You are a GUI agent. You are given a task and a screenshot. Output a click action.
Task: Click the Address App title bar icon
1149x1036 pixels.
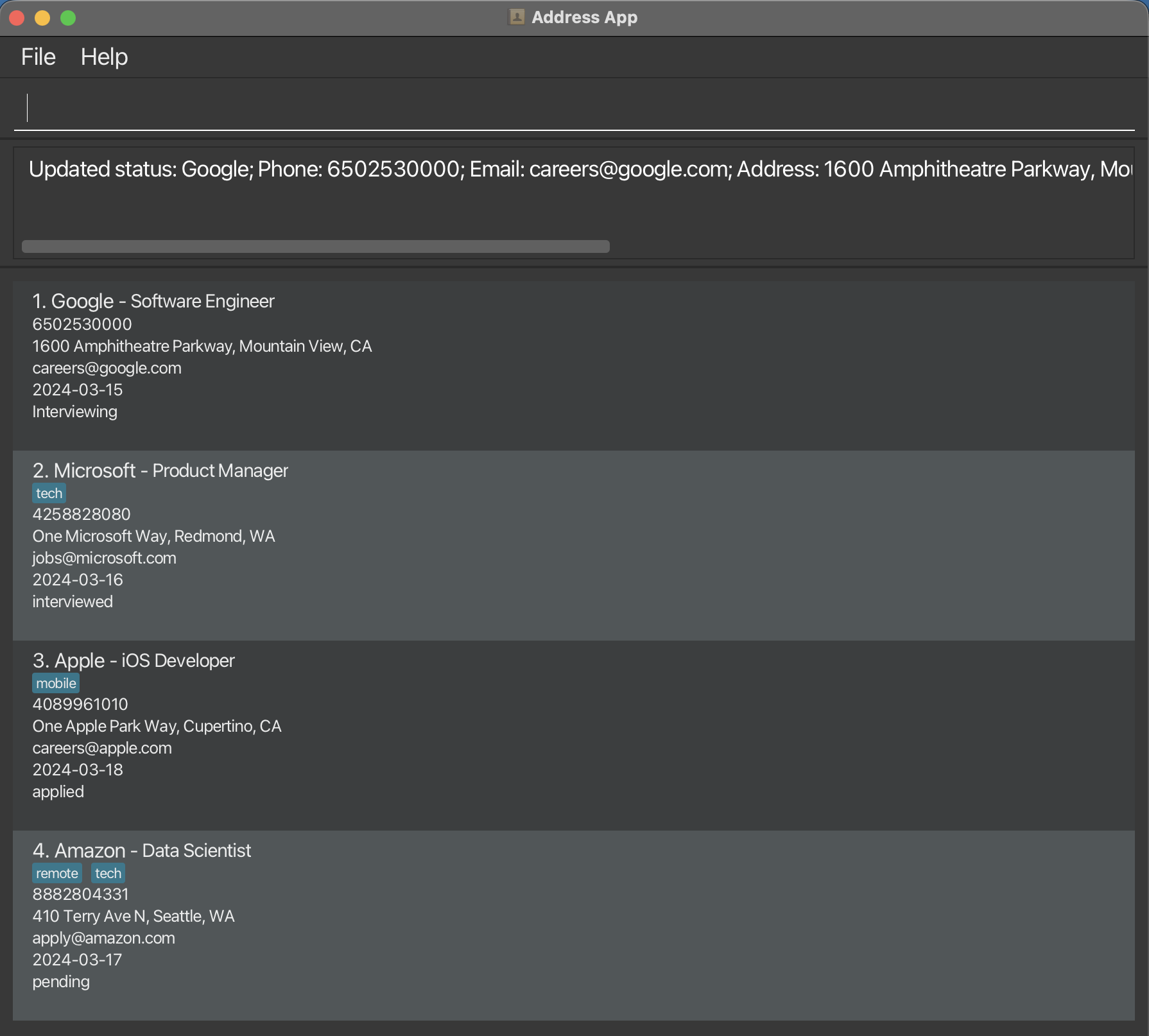pyautogui.click(x=517, y=17)
